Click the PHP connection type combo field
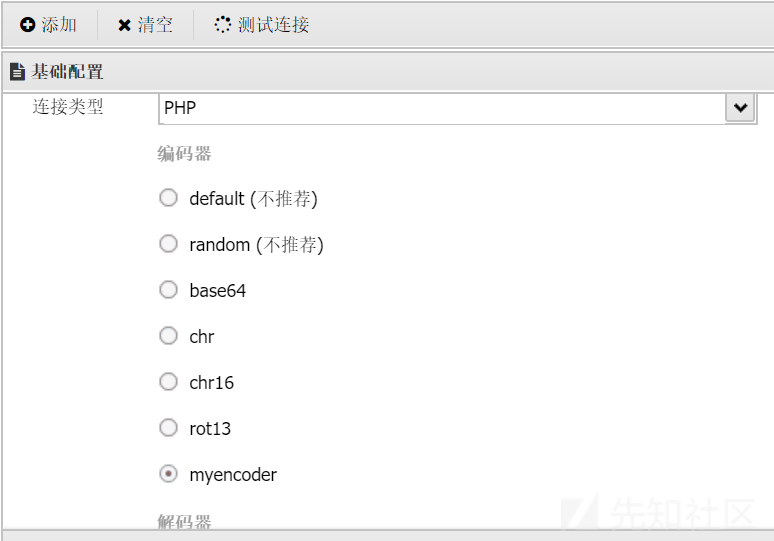This screenshot has width=774, height=541. 457,108
